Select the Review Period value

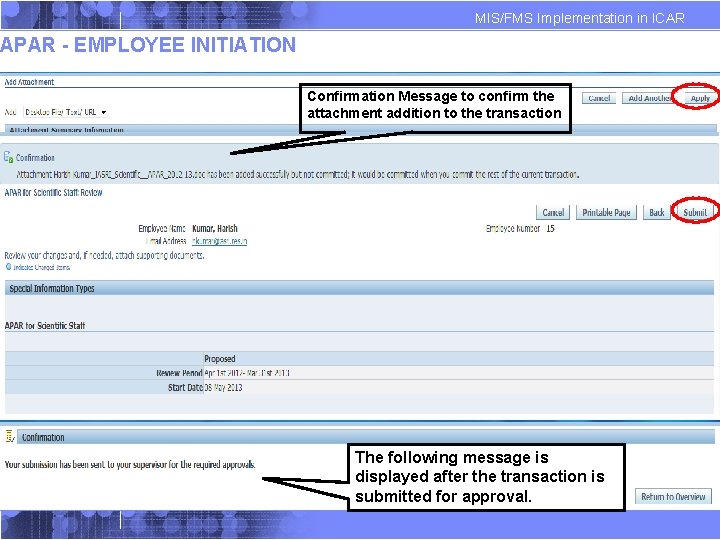tap(247, 373)
